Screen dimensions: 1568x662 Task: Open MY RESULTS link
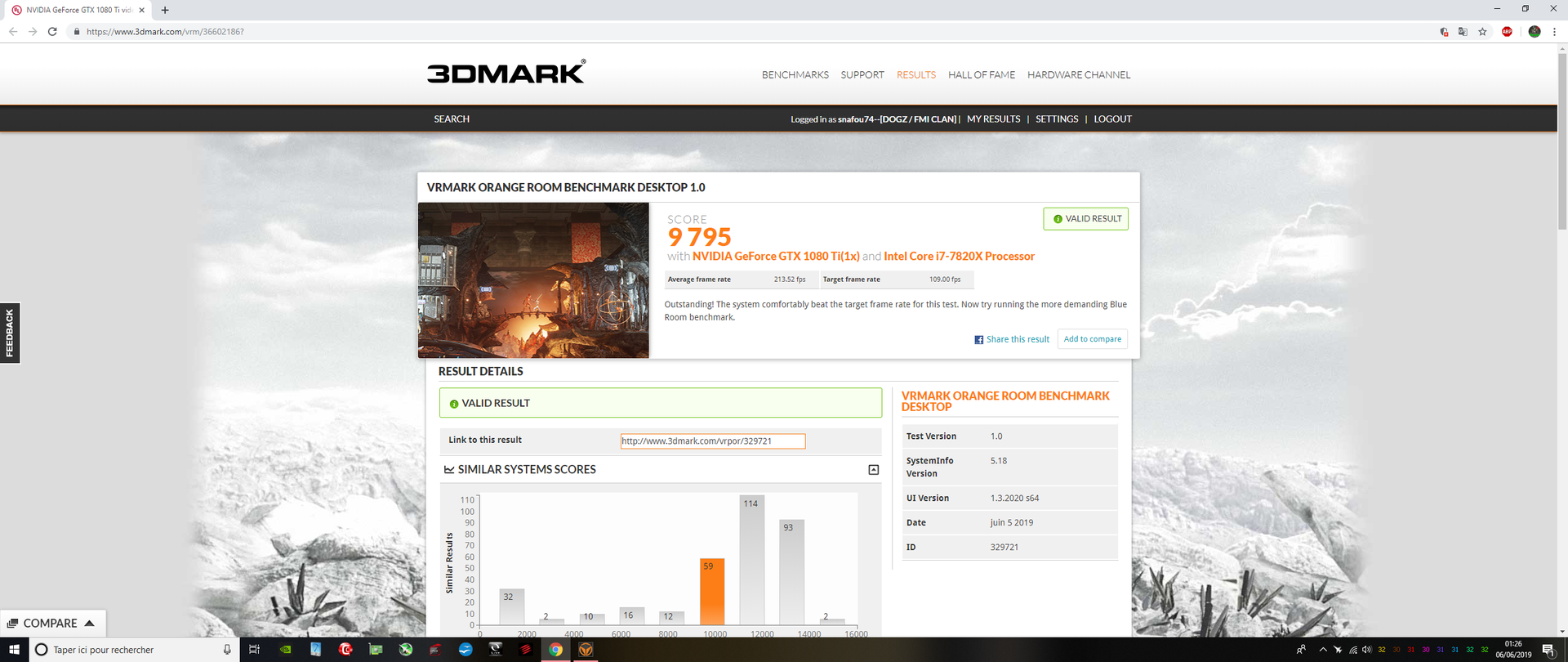(x=993, y=119)
